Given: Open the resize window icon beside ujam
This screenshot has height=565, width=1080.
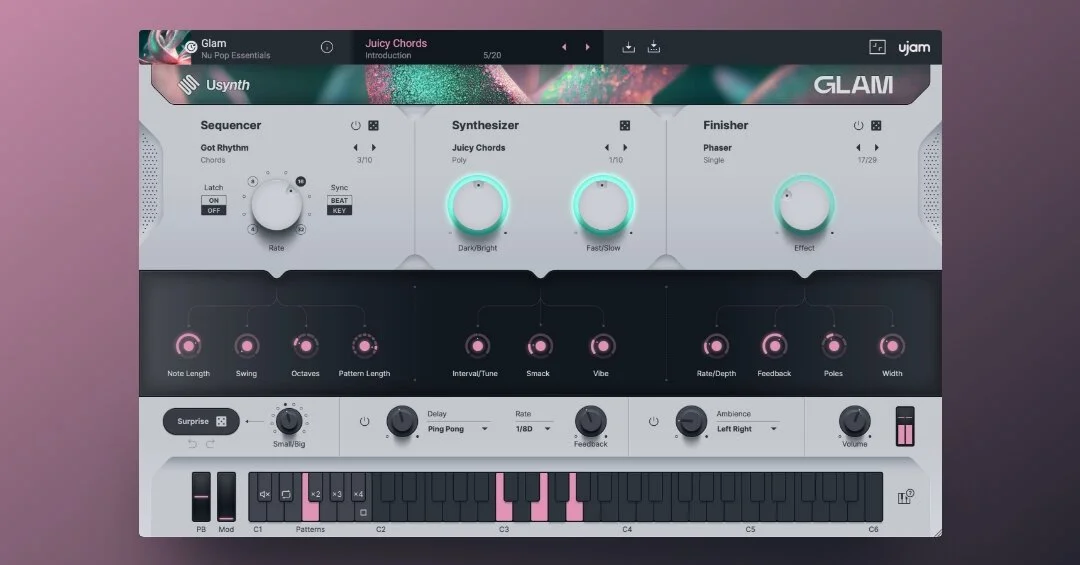Looking at the screenshot, I should pos(877,47).
